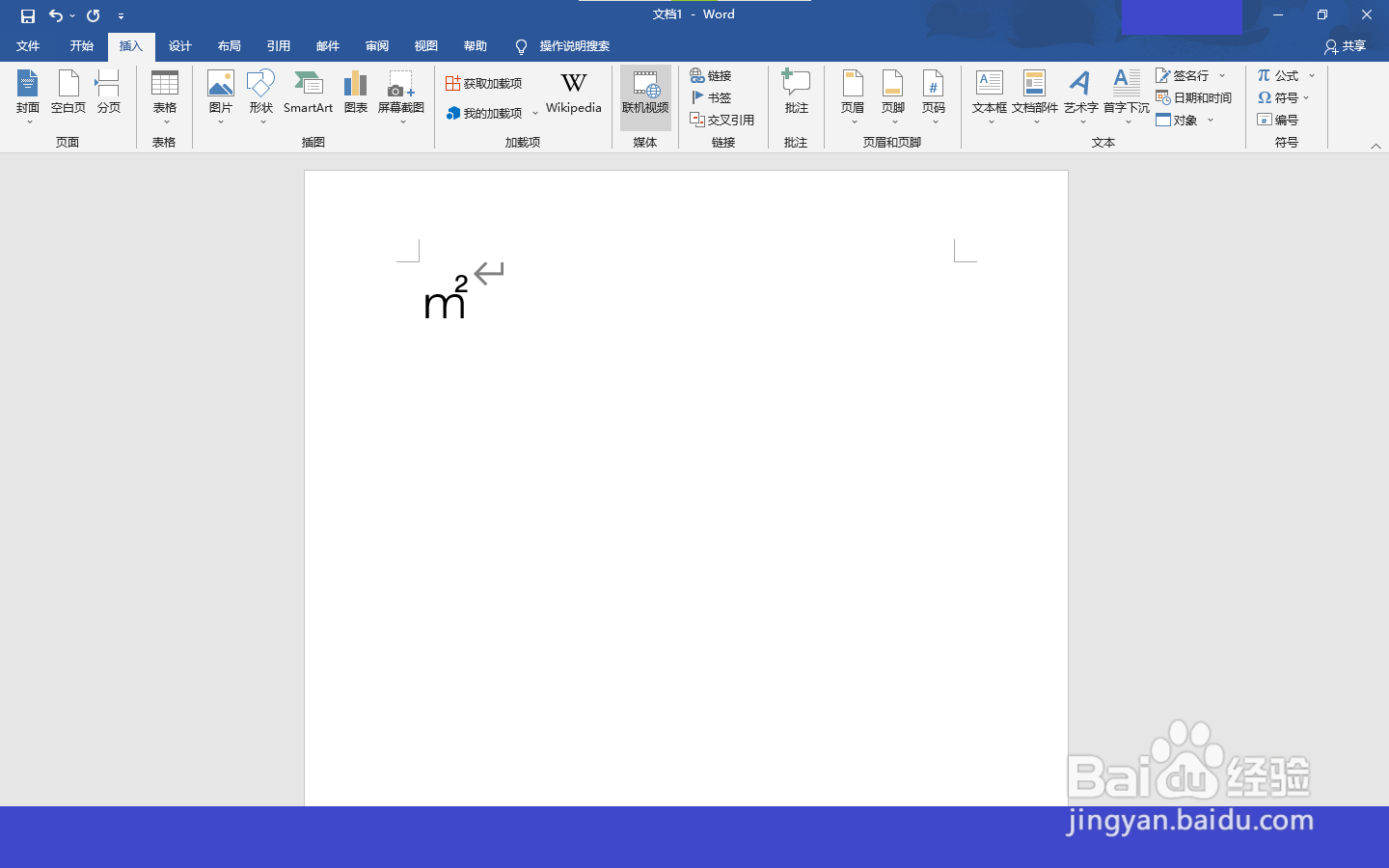
Task: Collapse the ribbon with the chevron
Action: click(x=1375, y=146)
